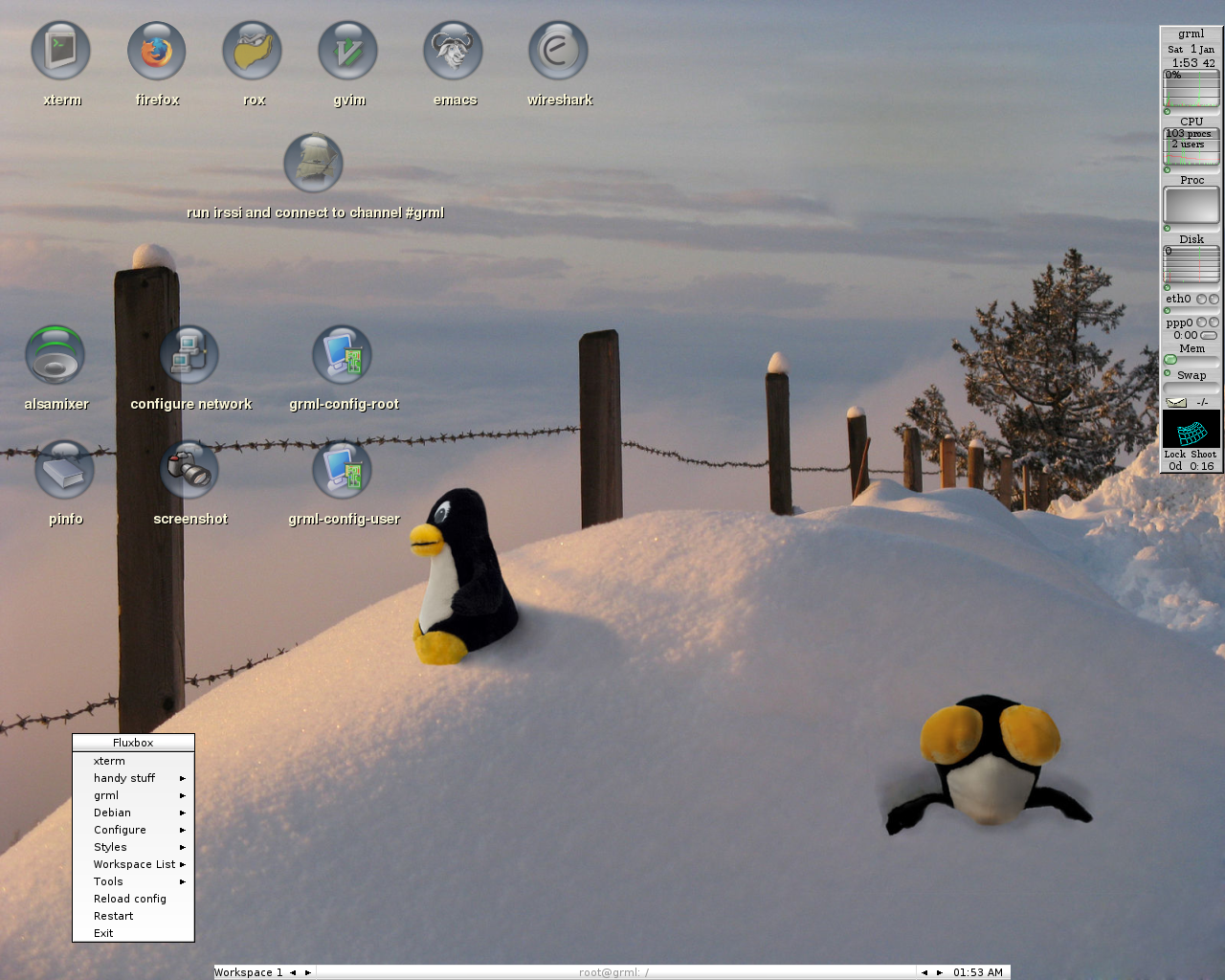Open the wireshark desktop icon
The width and height of the screenshot is (1225, 980).
click(559, 52)
